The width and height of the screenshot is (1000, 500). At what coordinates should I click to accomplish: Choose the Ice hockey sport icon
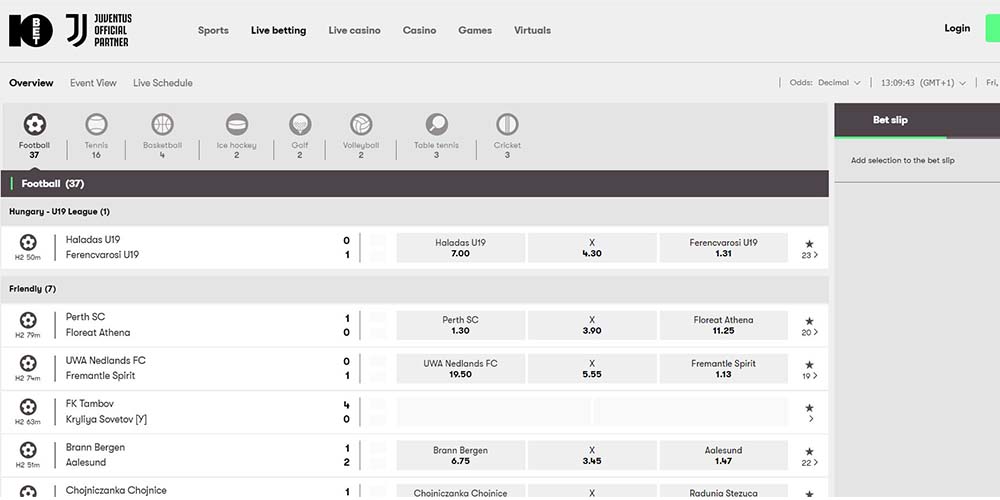(236, 125)
